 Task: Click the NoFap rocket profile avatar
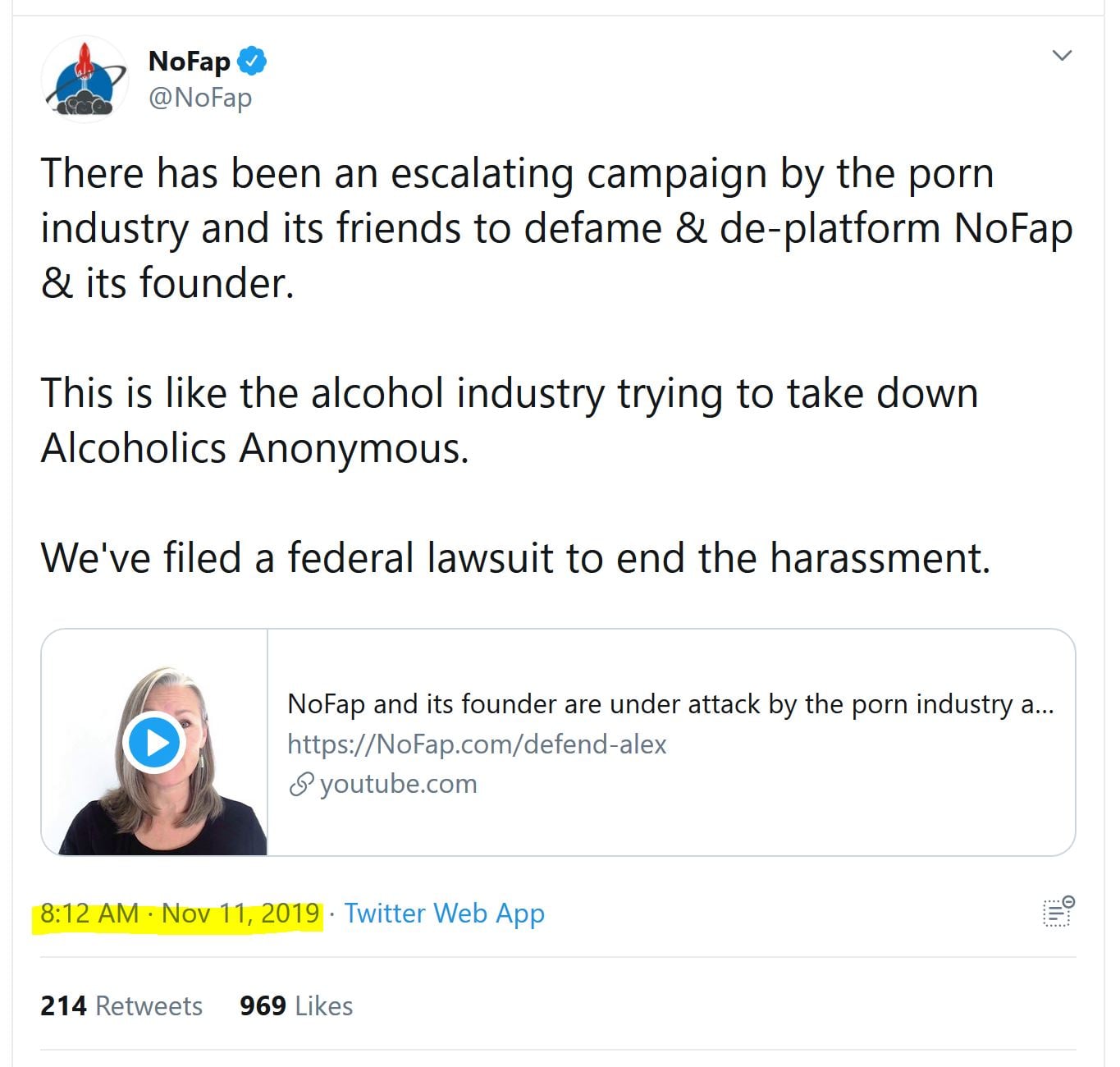[85, 80]
